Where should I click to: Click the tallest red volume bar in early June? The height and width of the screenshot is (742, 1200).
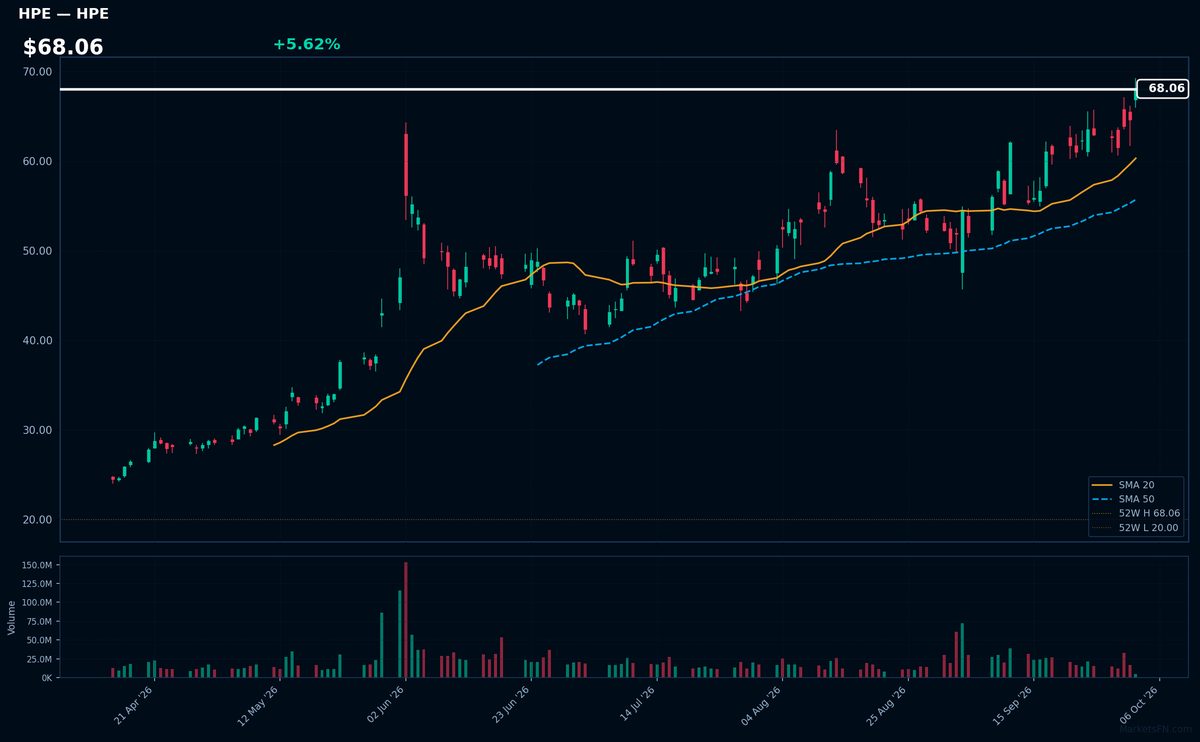point(406,620)
